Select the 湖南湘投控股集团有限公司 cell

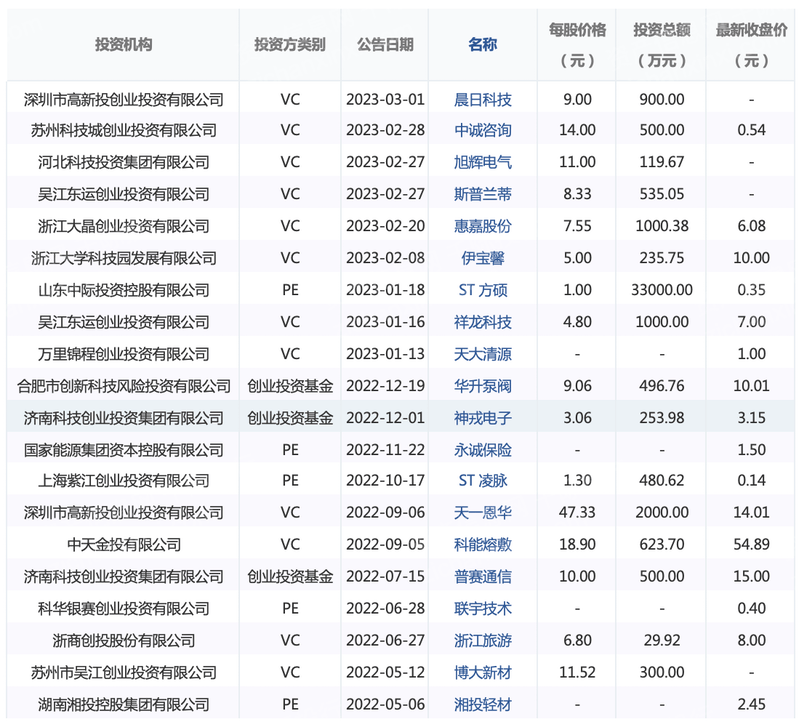123,705
